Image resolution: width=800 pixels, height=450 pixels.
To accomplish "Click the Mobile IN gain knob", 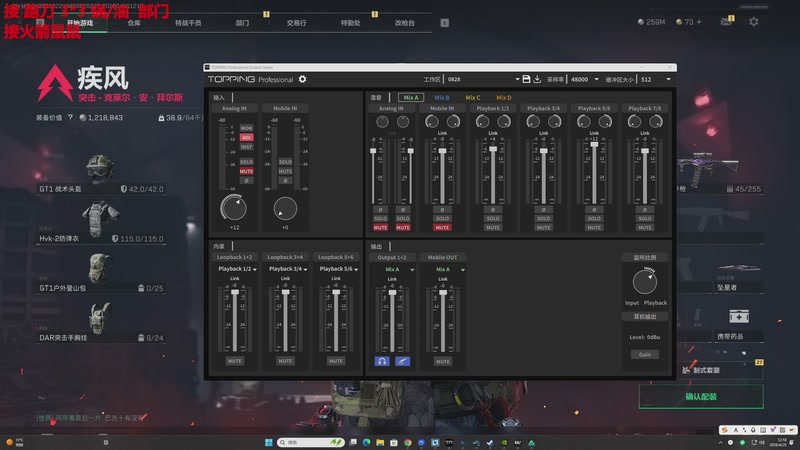I will click(285, 209).
